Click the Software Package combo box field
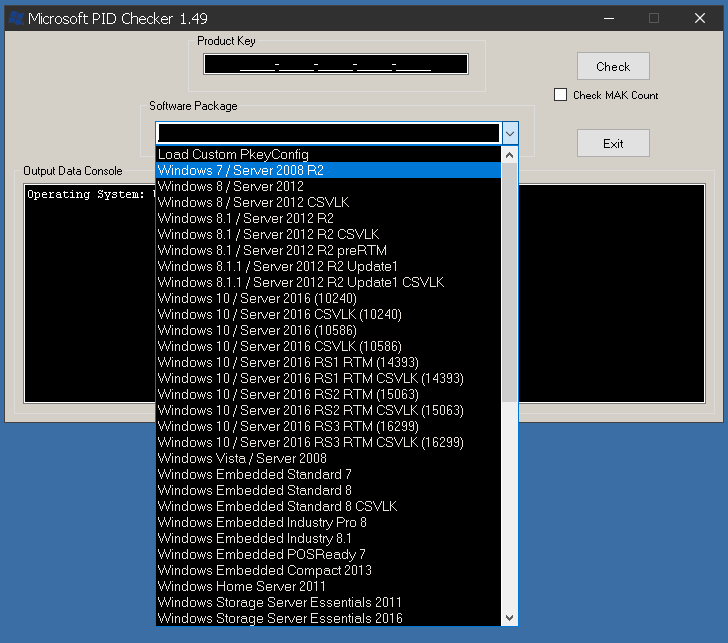The width and height of the screenshot is (728, 643). click(x=329, y=134)
